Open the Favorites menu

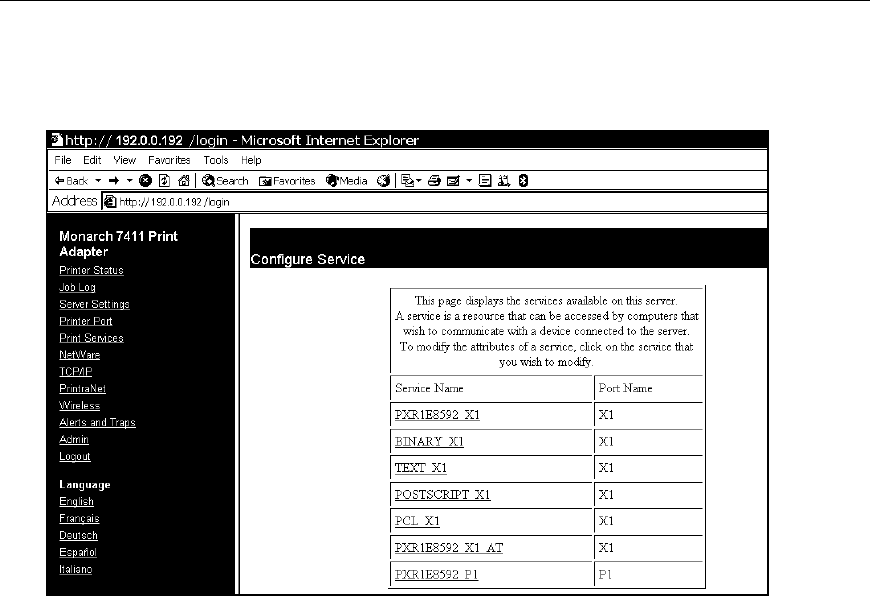click(169, 160)
